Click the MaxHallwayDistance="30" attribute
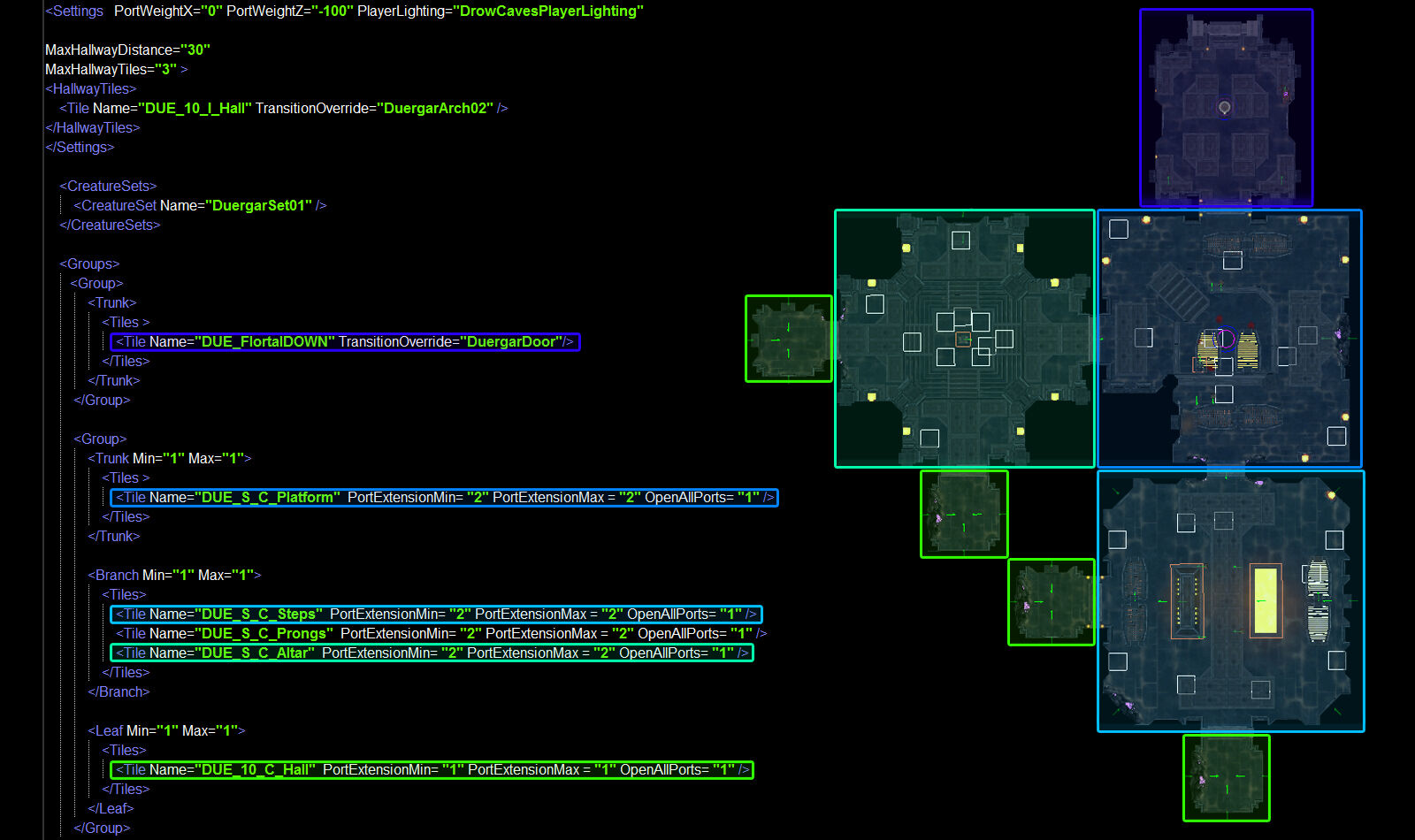 pos(127,50)
